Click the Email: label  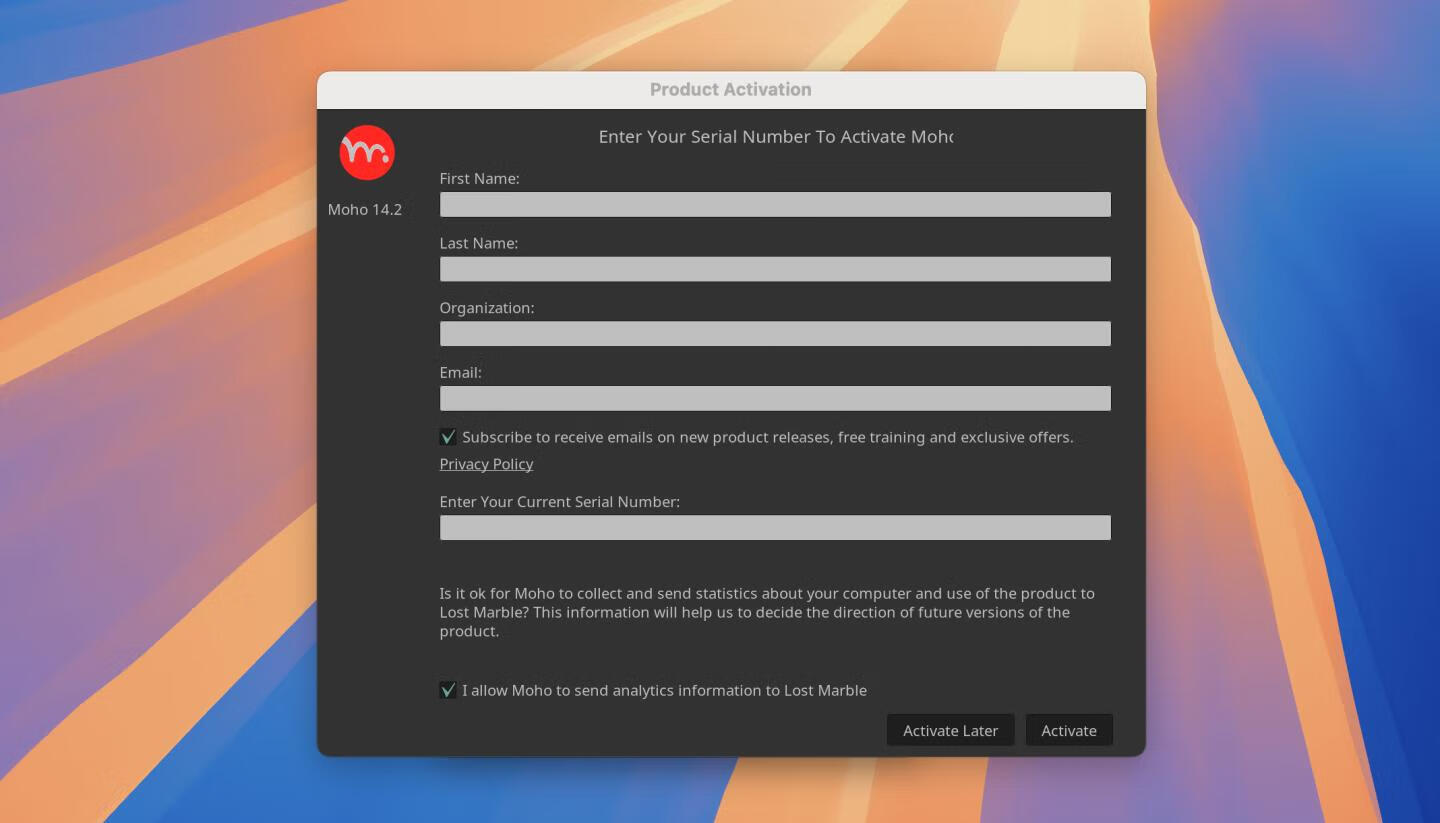point(460,372)
